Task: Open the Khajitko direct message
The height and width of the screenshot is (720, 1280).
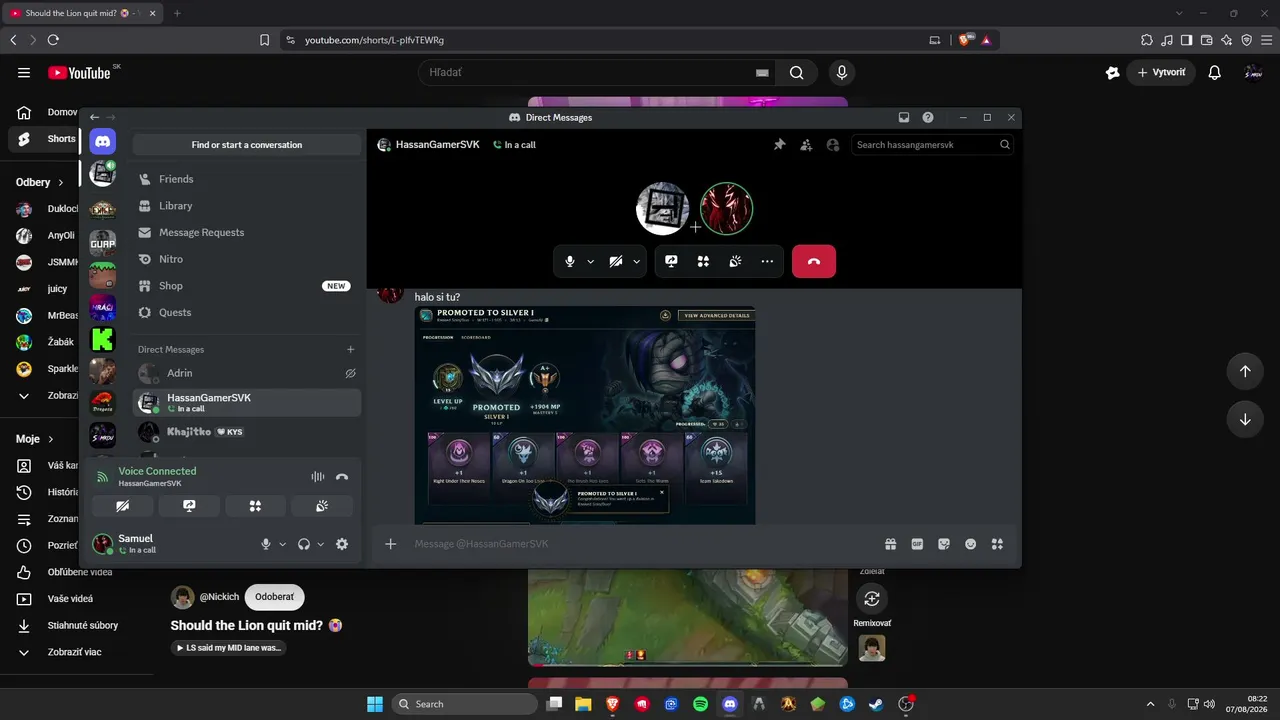Action: pyautogui.click(x=247, y=432)
